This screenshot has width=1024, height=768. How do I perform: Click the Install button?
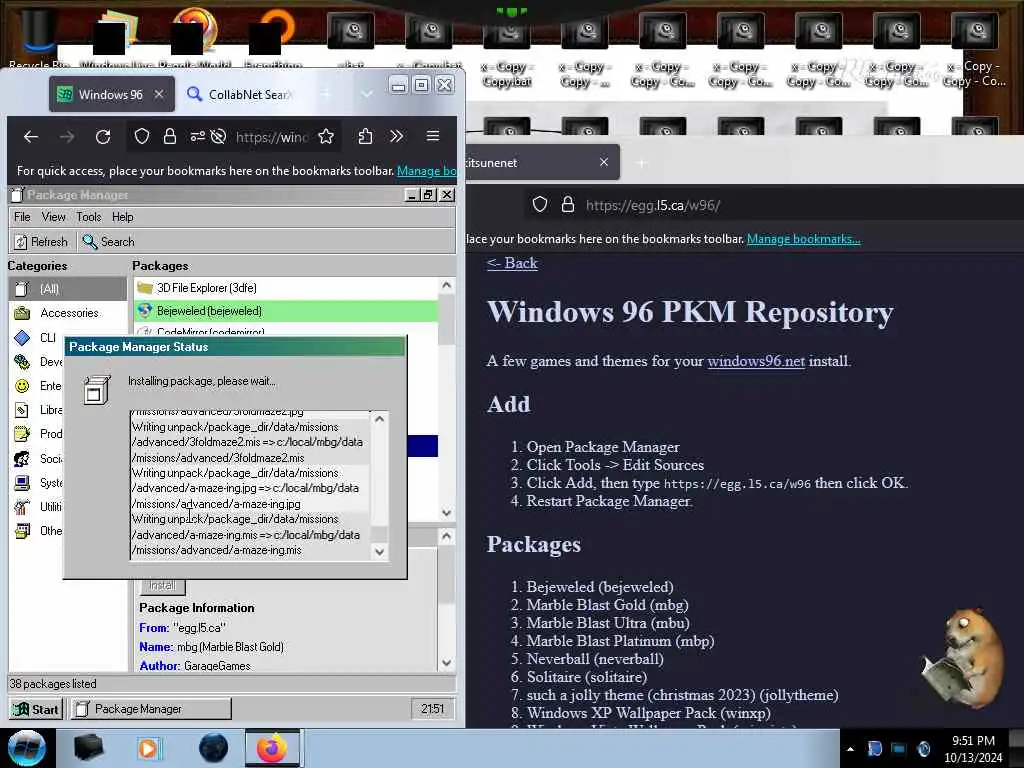163,586
